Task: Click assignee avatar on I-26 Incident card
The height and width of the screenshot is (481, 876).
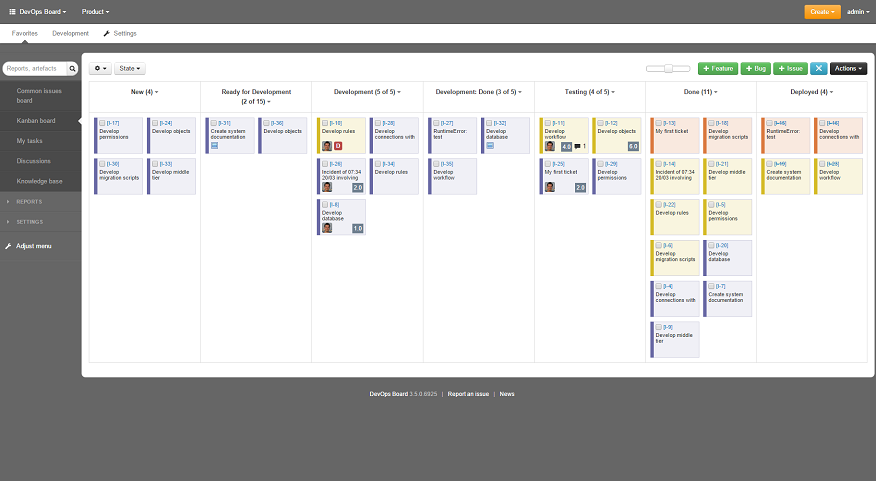Action: point(327,187)
